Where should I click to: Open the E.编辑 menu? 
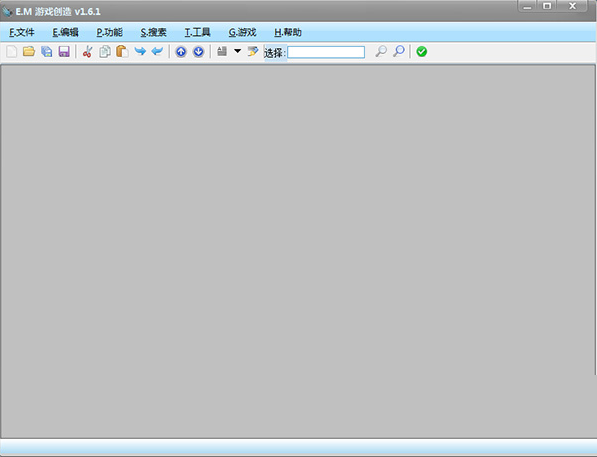point(65,32)
